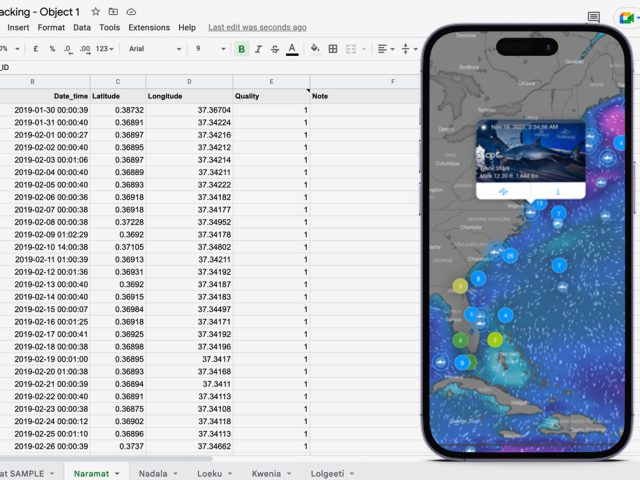The height and width of the screenshot is (480, 640).
Task: Tap shark photo in phone popup
Action: (x=531, y=151)
